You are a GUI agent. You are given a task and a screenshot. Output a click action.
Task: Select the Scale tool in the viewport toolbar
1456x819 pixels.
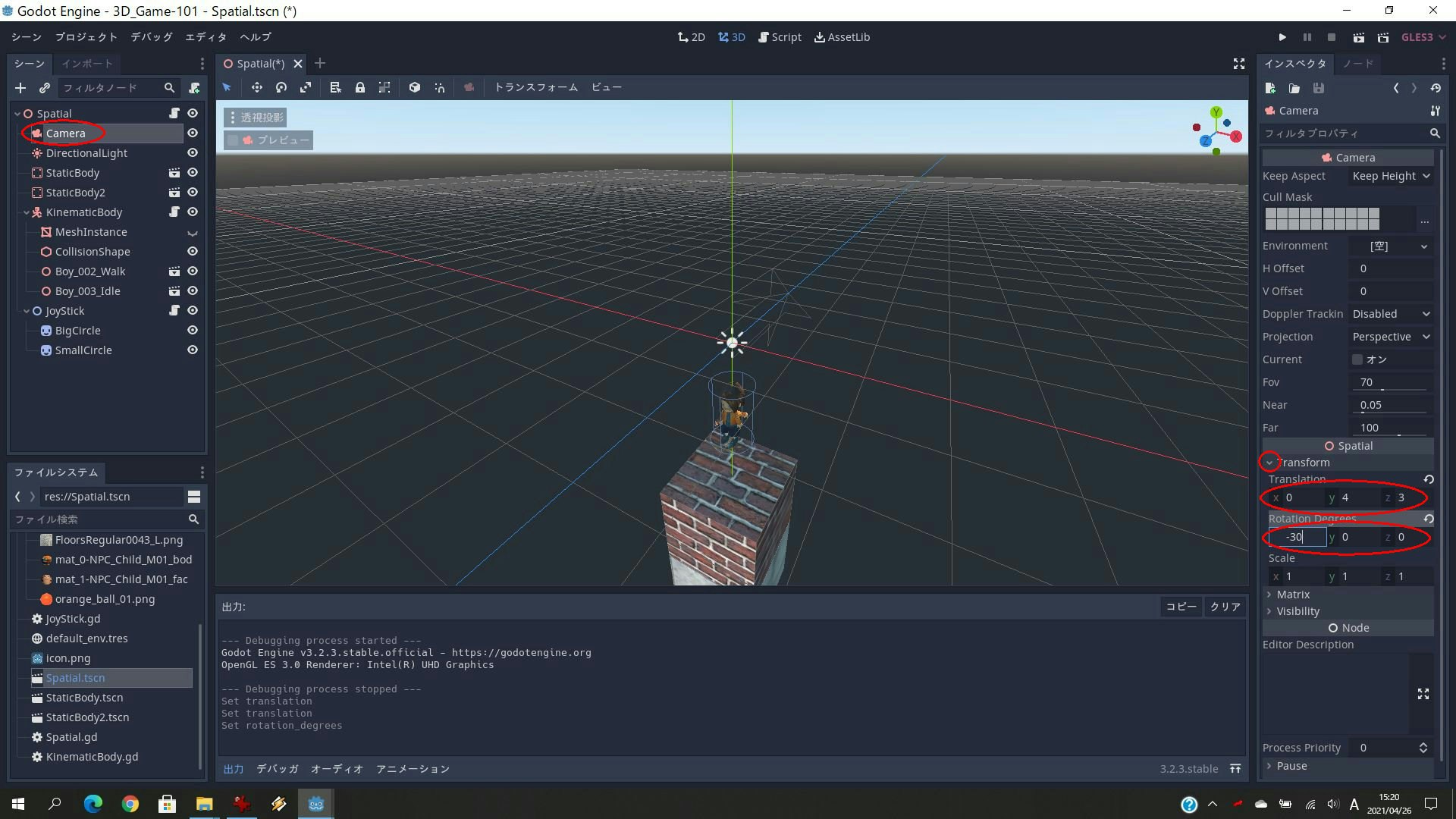tap(306, 87)
